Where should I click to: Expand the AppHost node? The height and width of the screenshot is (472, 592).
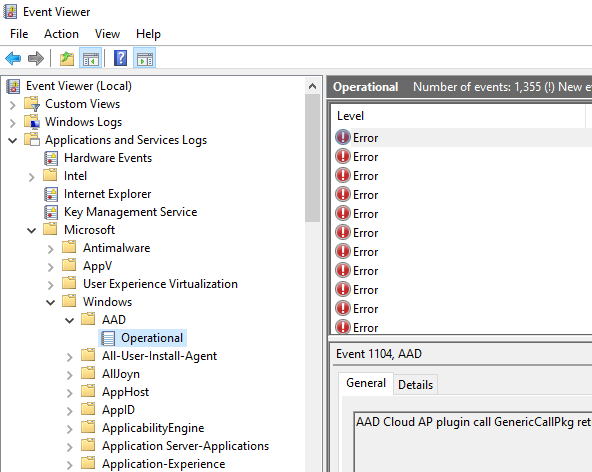coord(69,393)
